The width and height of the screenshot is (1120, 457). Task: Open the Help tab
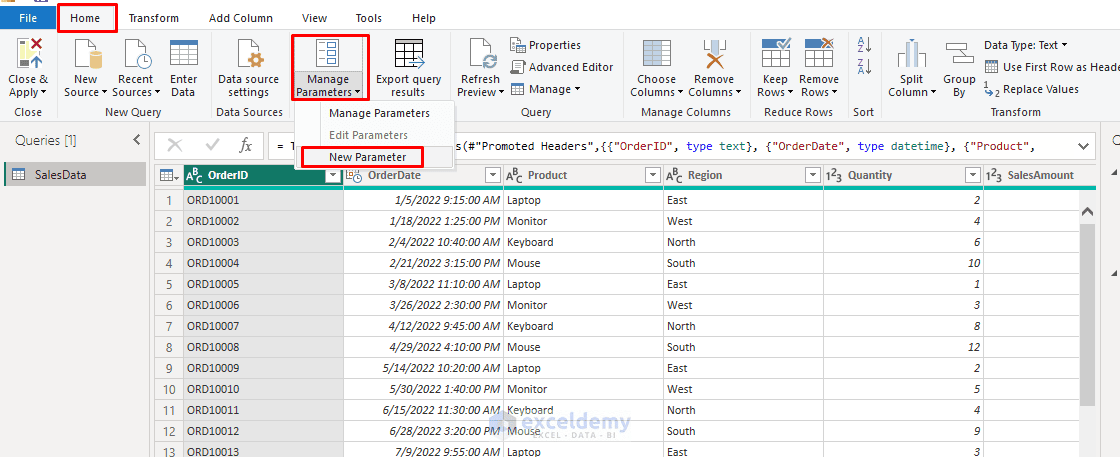point(424,18)
